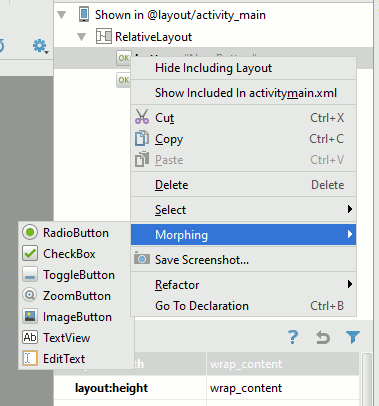Open the Refactor submenu

pyautogui.click(x=244, y=285)
